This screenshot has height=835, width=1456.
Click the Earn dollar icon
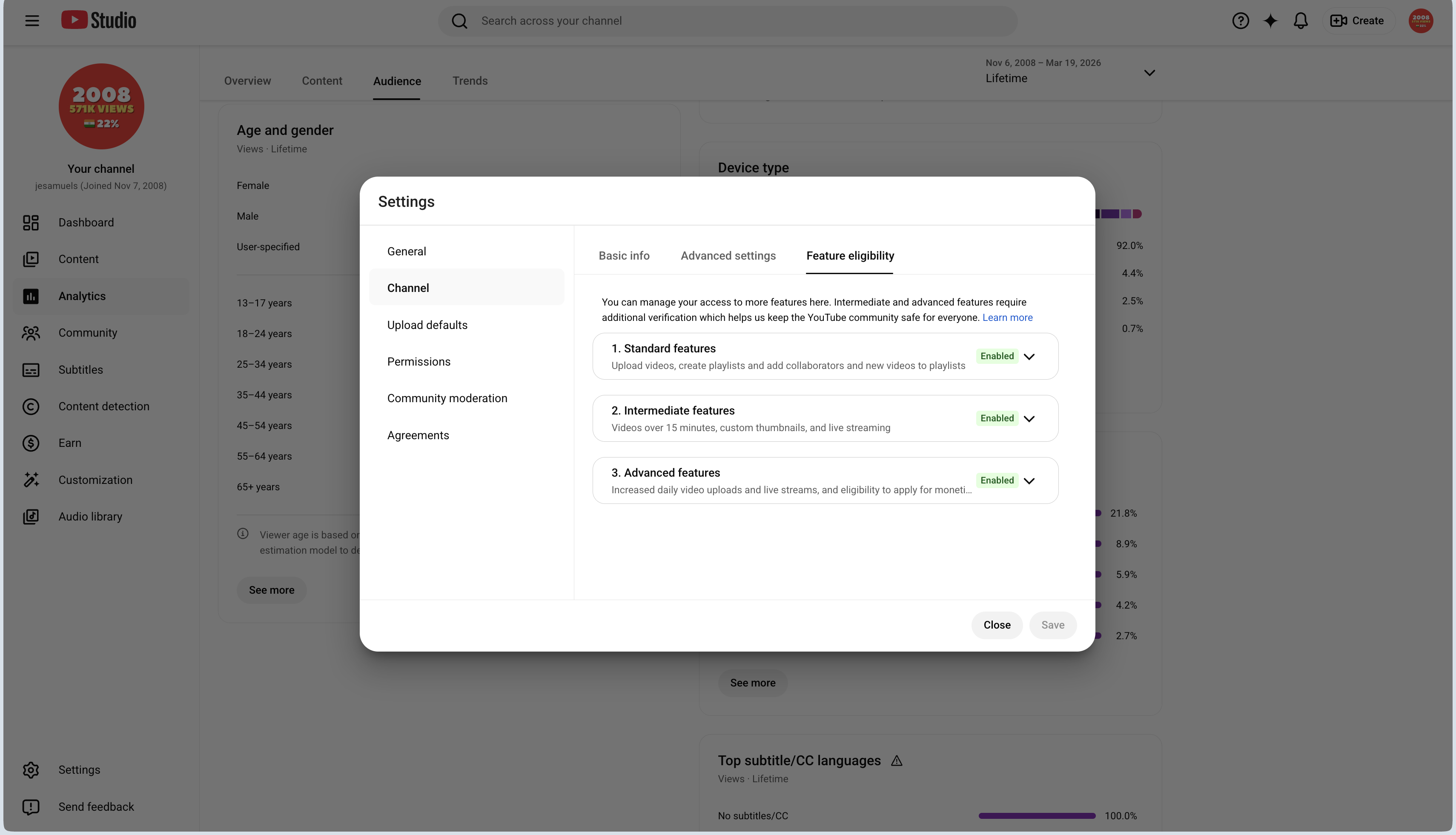[31, 443]
